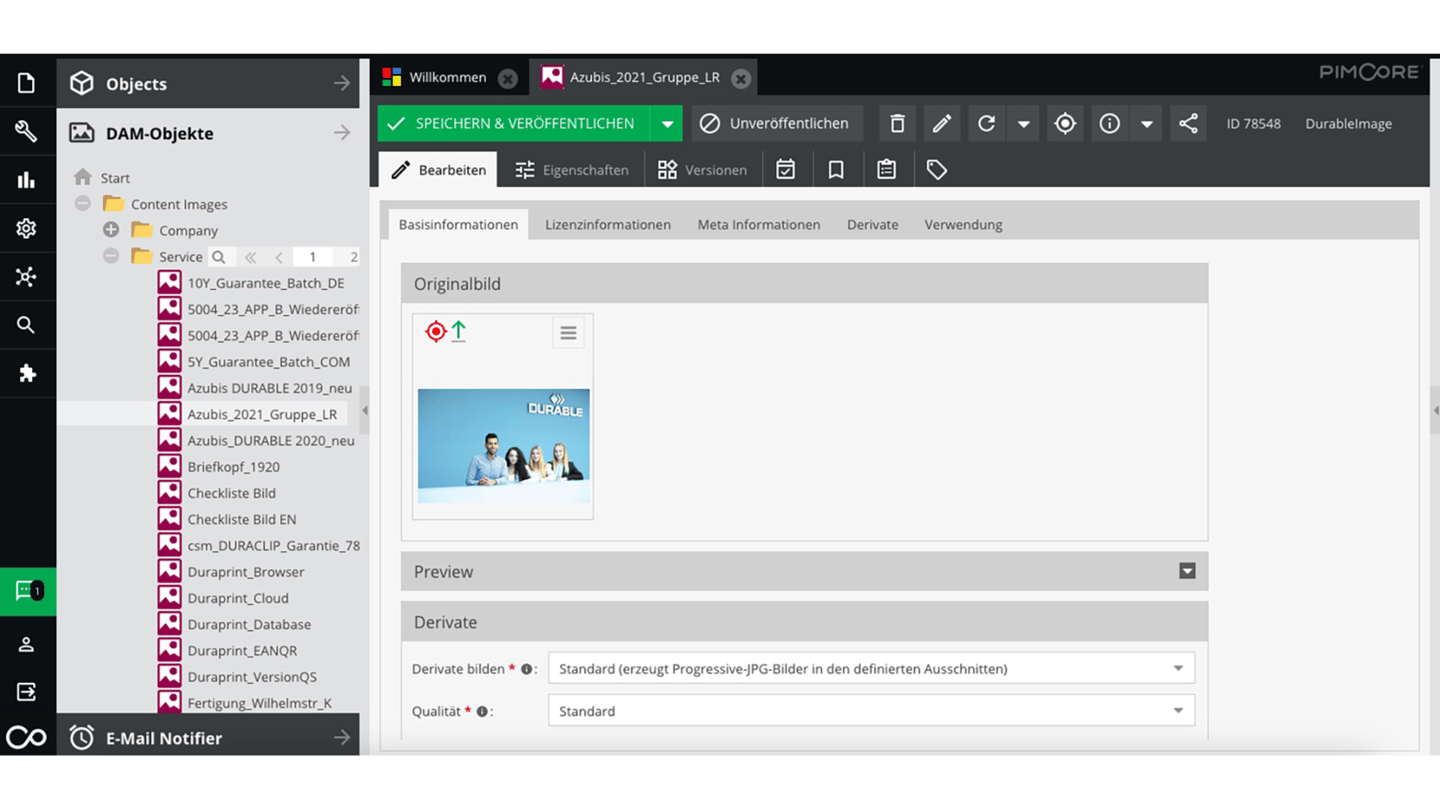
Task: Switch to the Versionen tab
Action: pos(702,170)
